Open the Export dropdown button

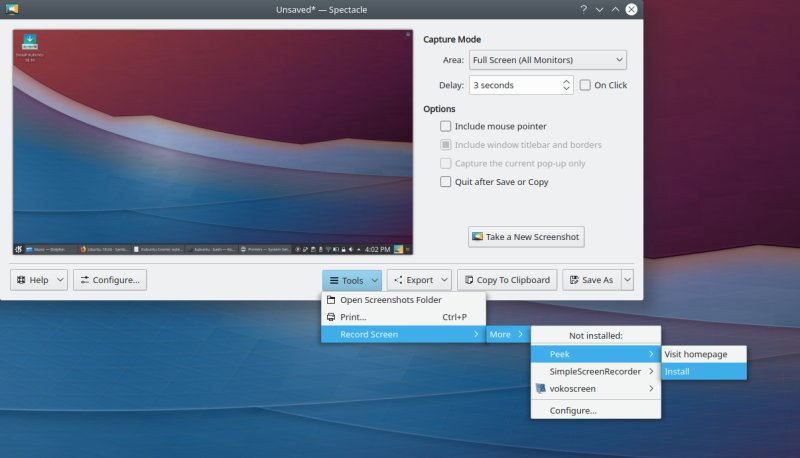(x=419, y=280)
